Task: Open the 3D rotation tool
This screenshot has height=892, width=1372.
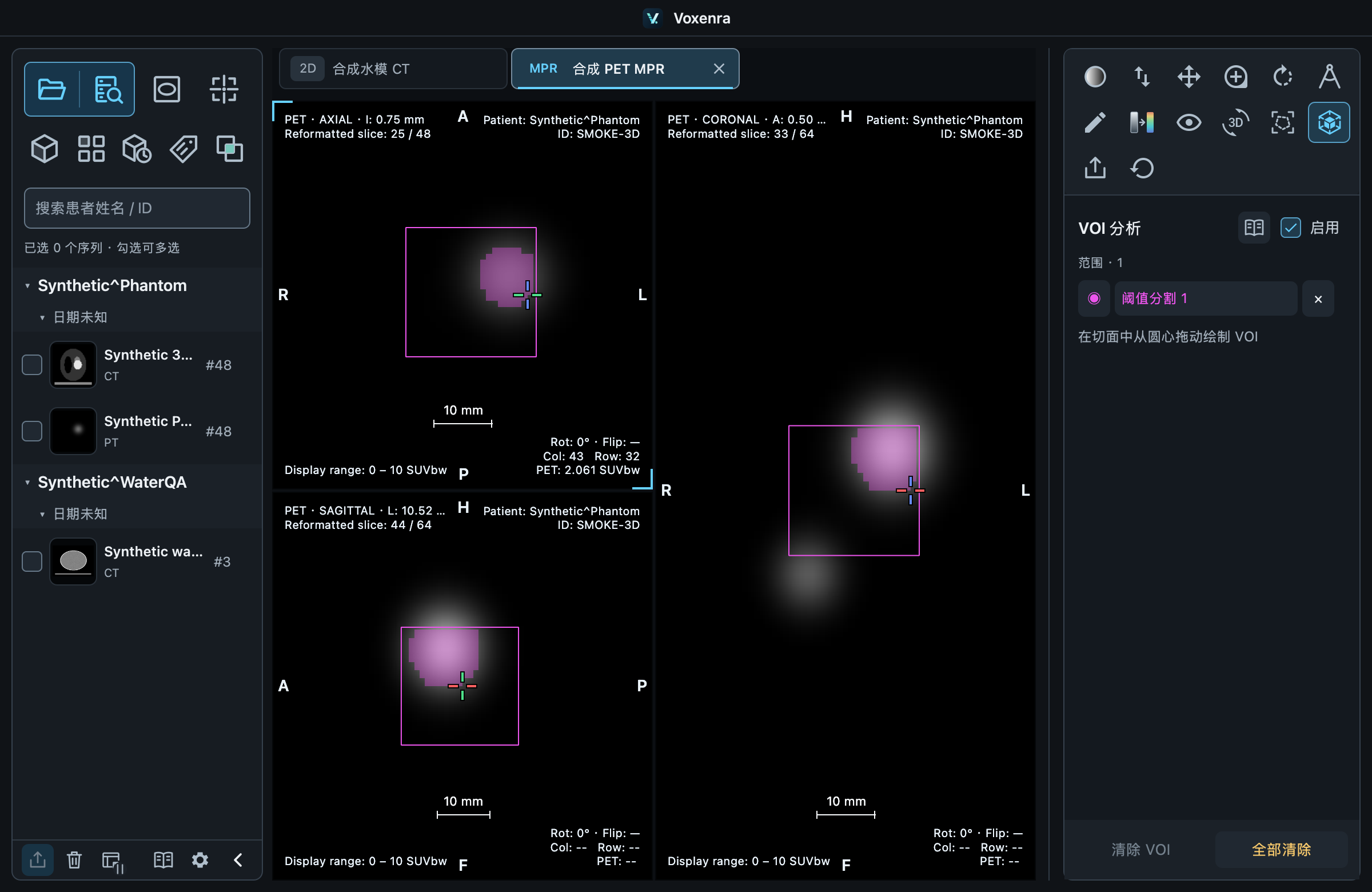Action: [1235, 122]
